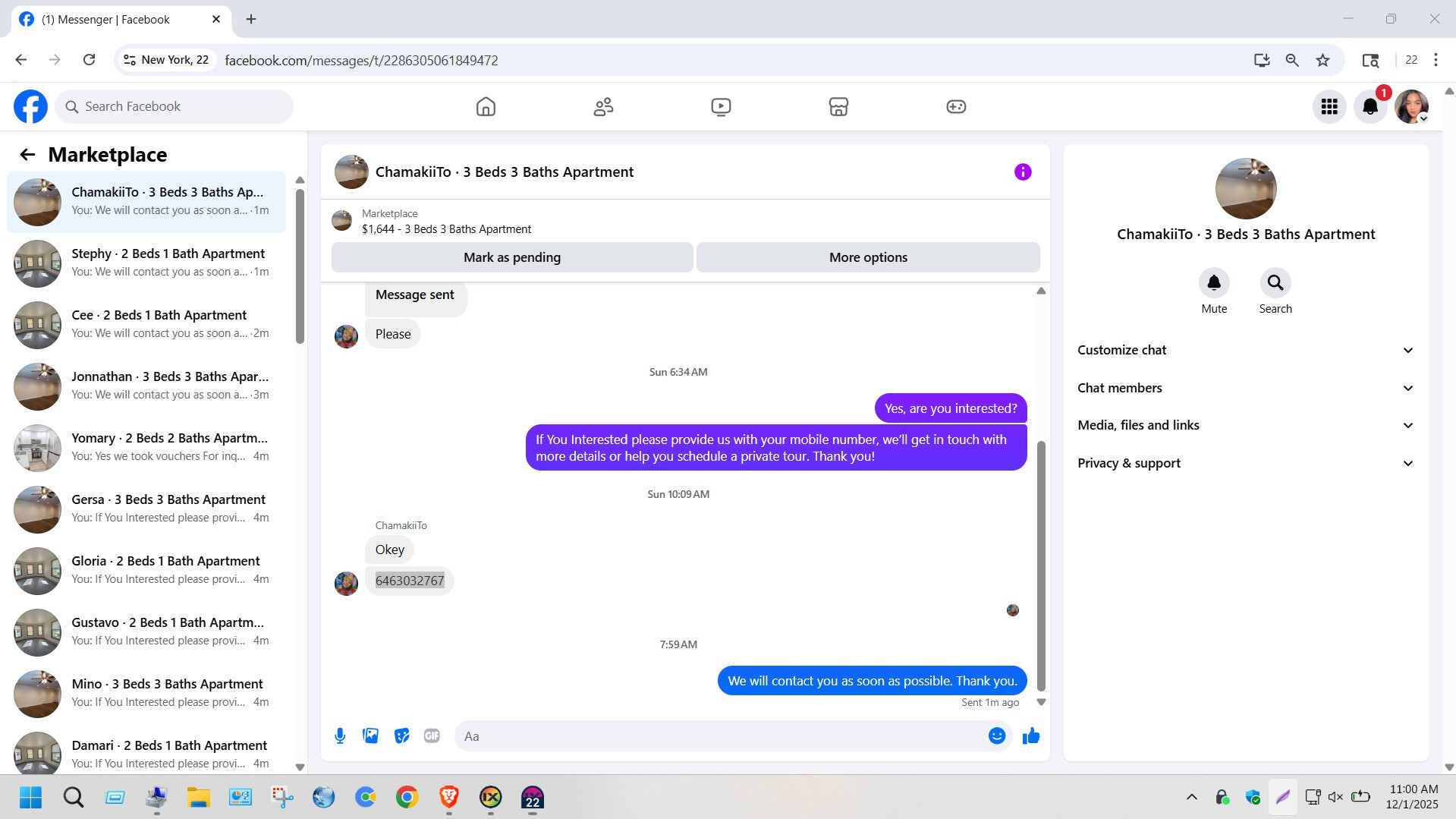Open the taskbar clock and date
This screenshot has height=819, width=1456.
[x=1413, y=797]
